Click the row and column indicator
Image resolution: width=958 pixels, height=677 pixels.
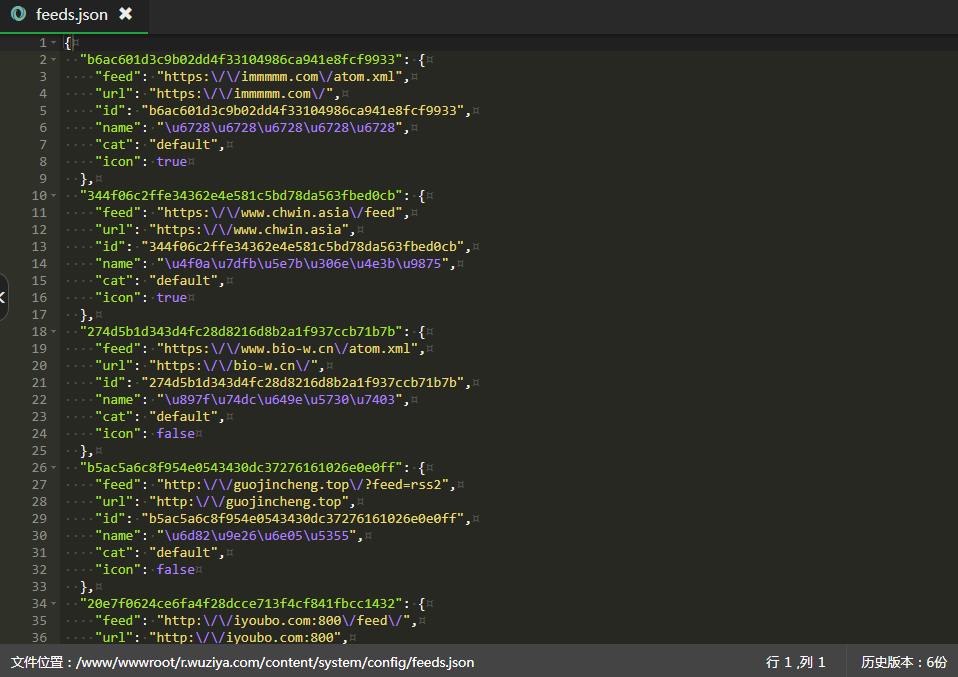tap(795, 662)
